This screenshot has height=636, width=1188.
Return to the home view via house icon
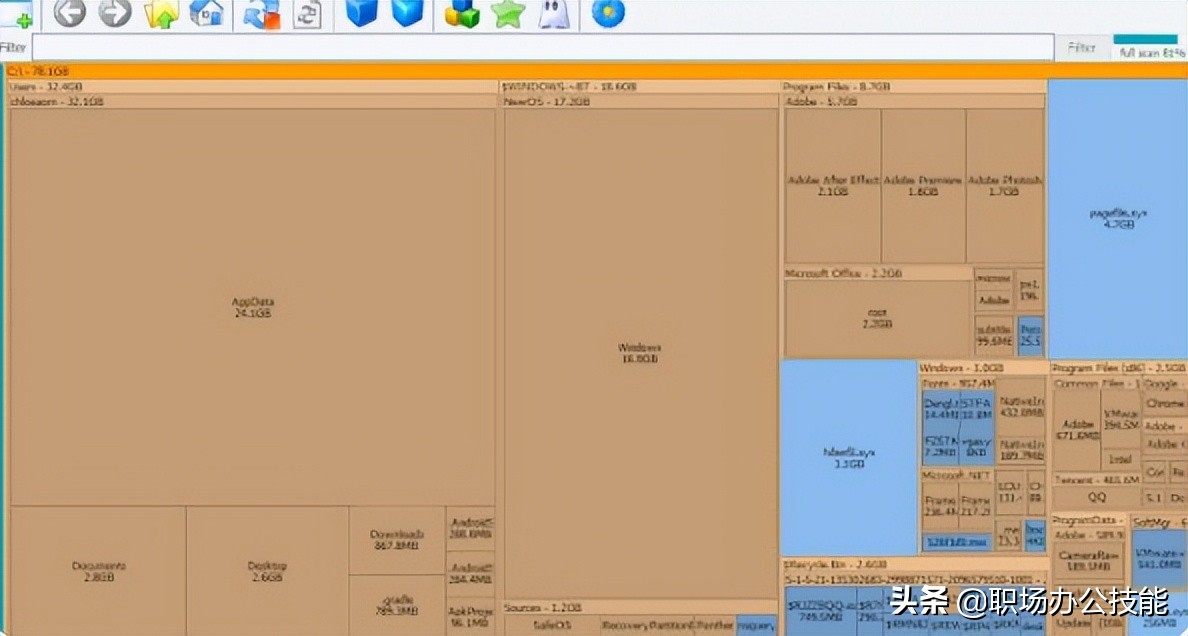(x=206, y=13)
